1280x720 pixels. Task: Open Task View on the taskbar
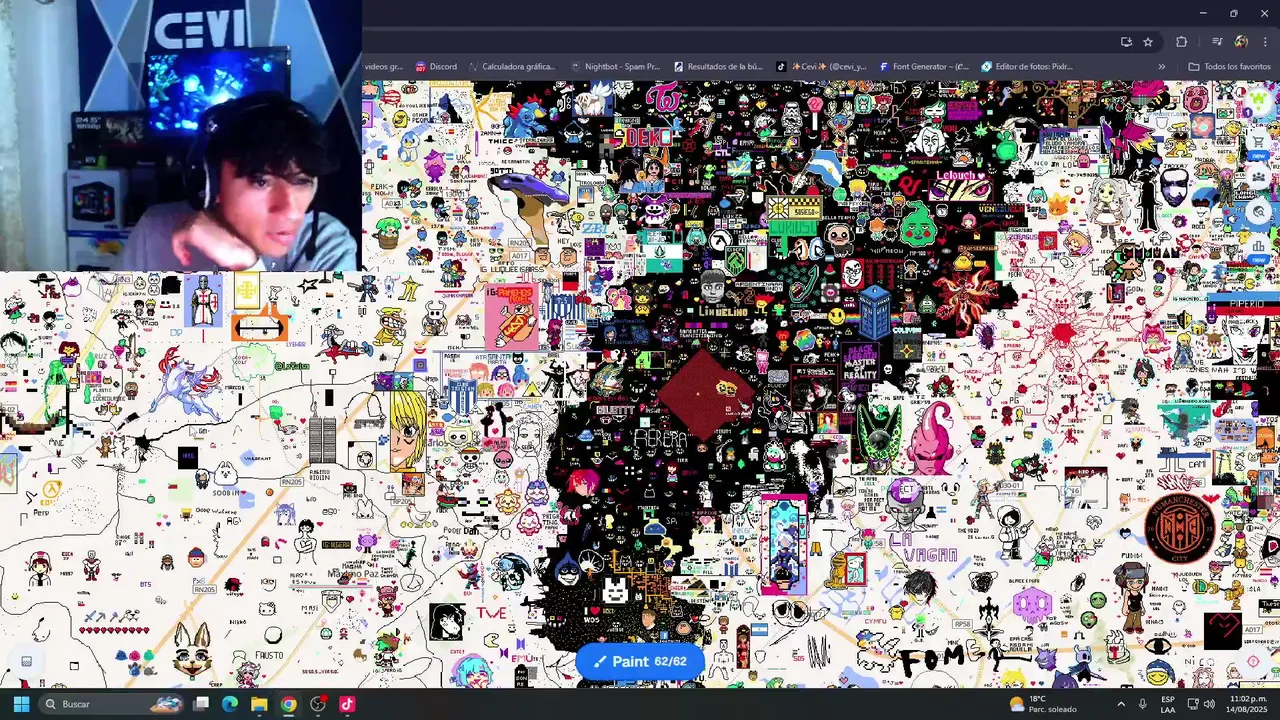click(x=201, y=704)
